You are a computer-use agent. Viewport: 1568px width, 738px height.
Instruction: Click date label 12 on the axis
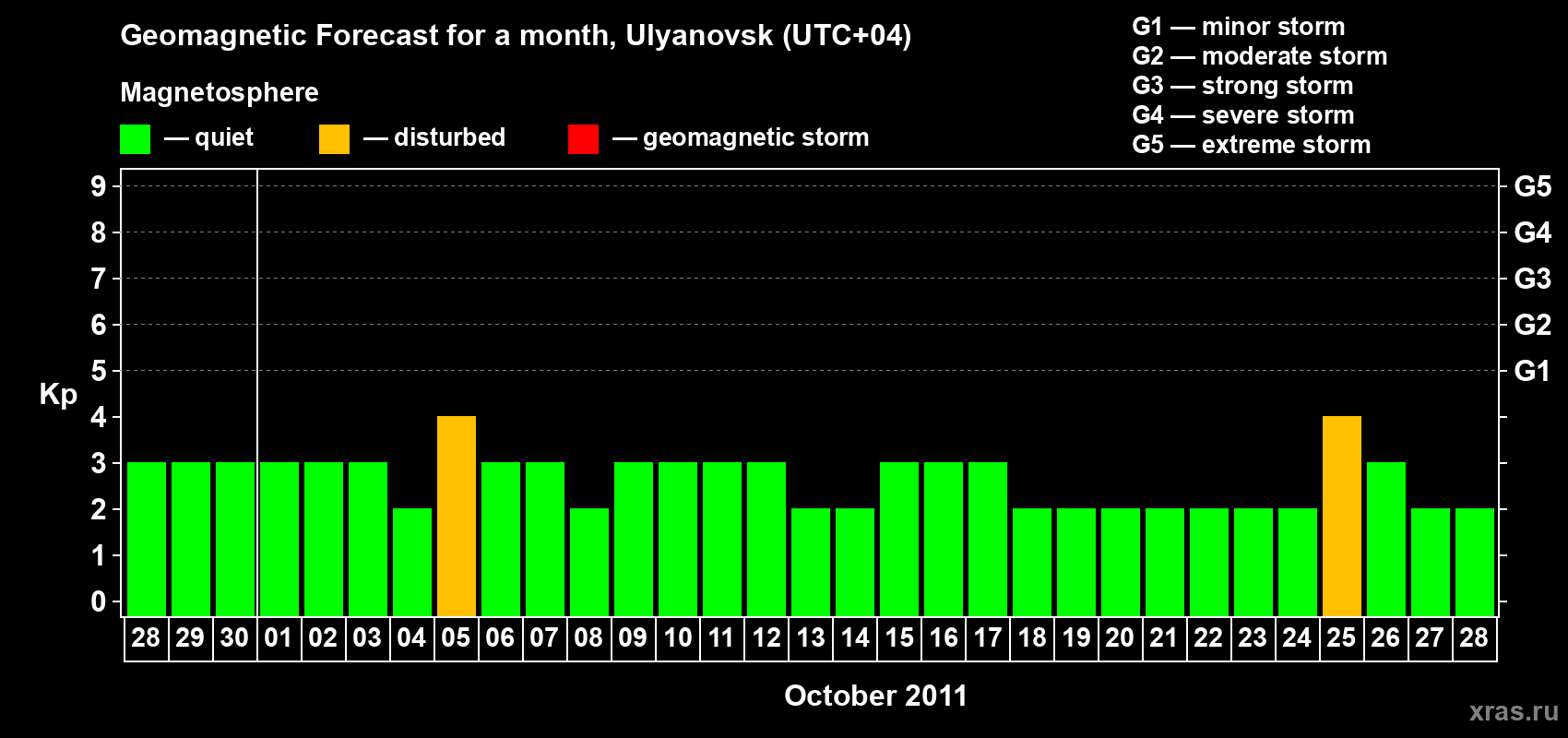pyautogui.click(x=766, y=638)
